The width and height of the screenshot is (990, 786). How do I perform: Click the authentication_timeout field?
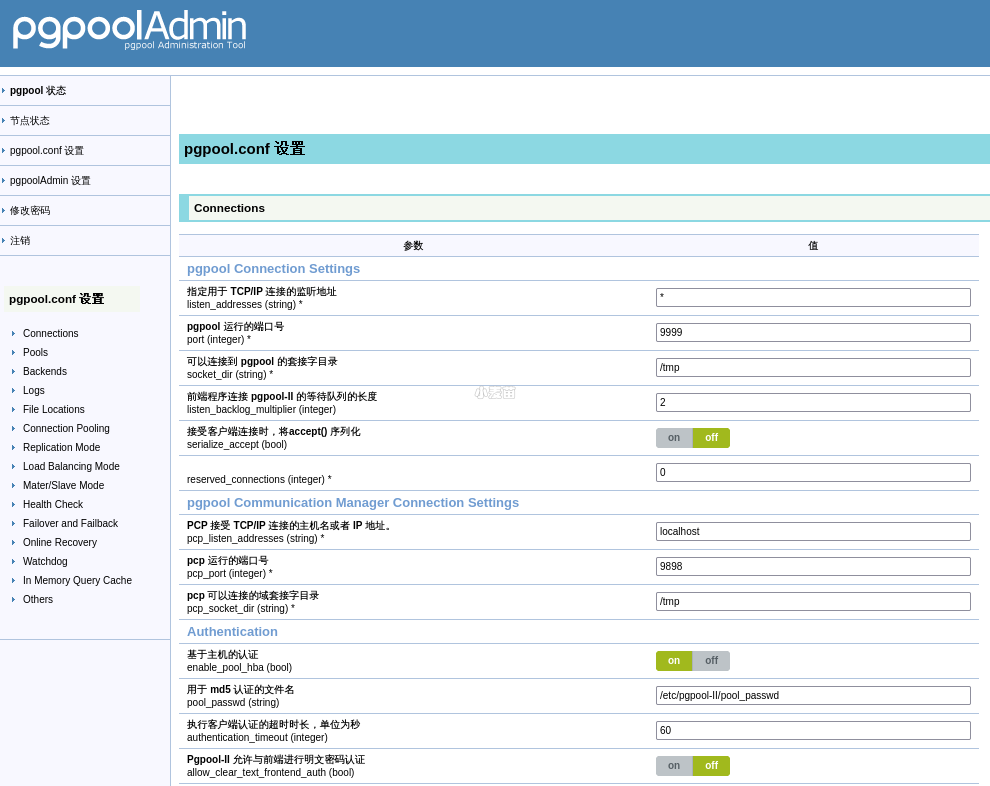[x=813, y=730]
